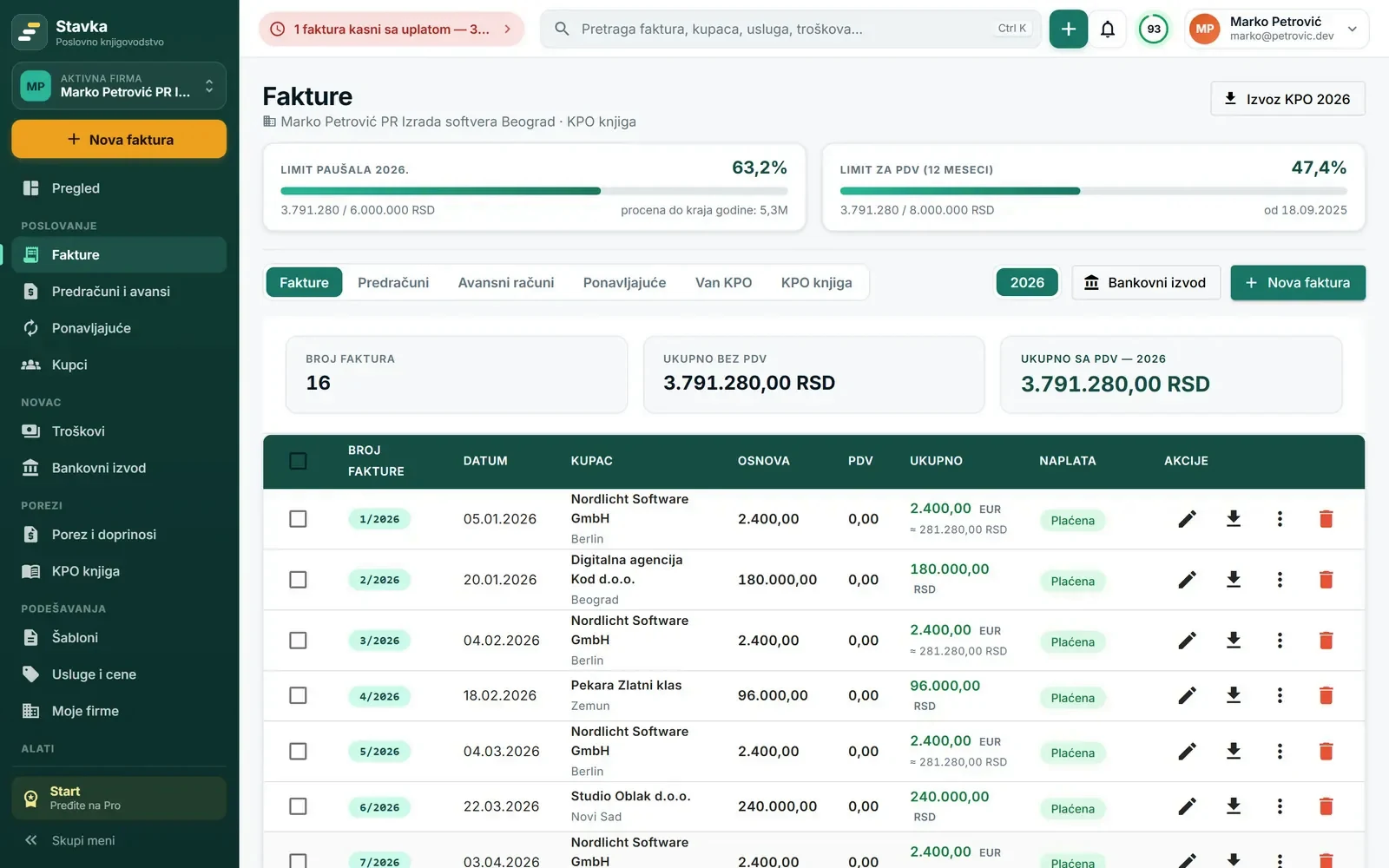Click the green plus quick-add button
The height and width of the screenshot is (868, 1389).
click(1069, 30)
